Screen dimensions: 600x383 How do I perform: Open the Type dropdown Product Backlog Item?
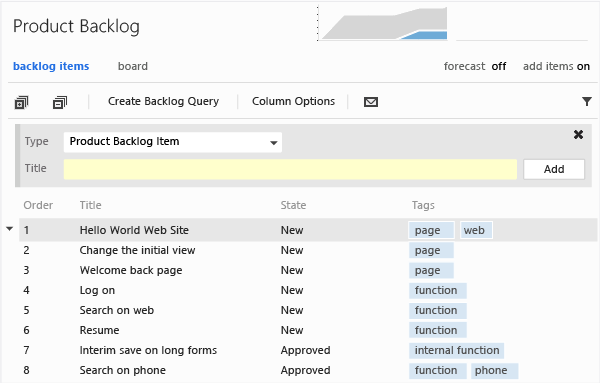coord(173,142)
